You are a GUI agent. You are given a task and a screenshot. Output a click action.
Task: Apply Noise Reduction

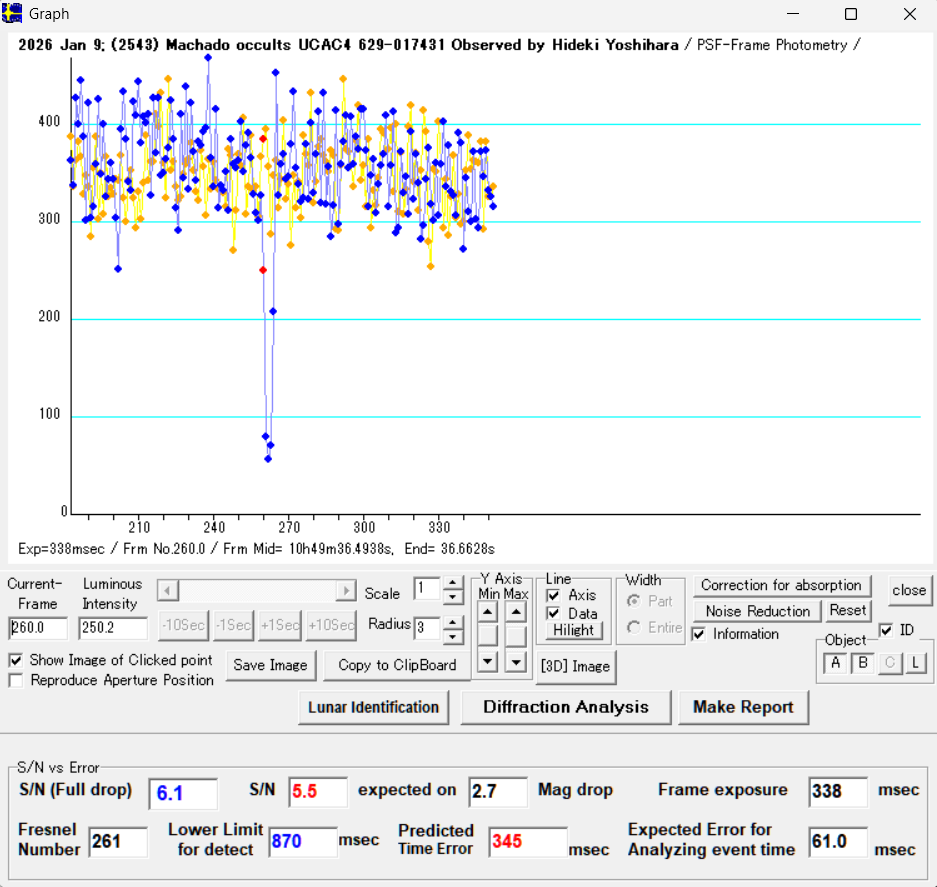coord(757,611)
